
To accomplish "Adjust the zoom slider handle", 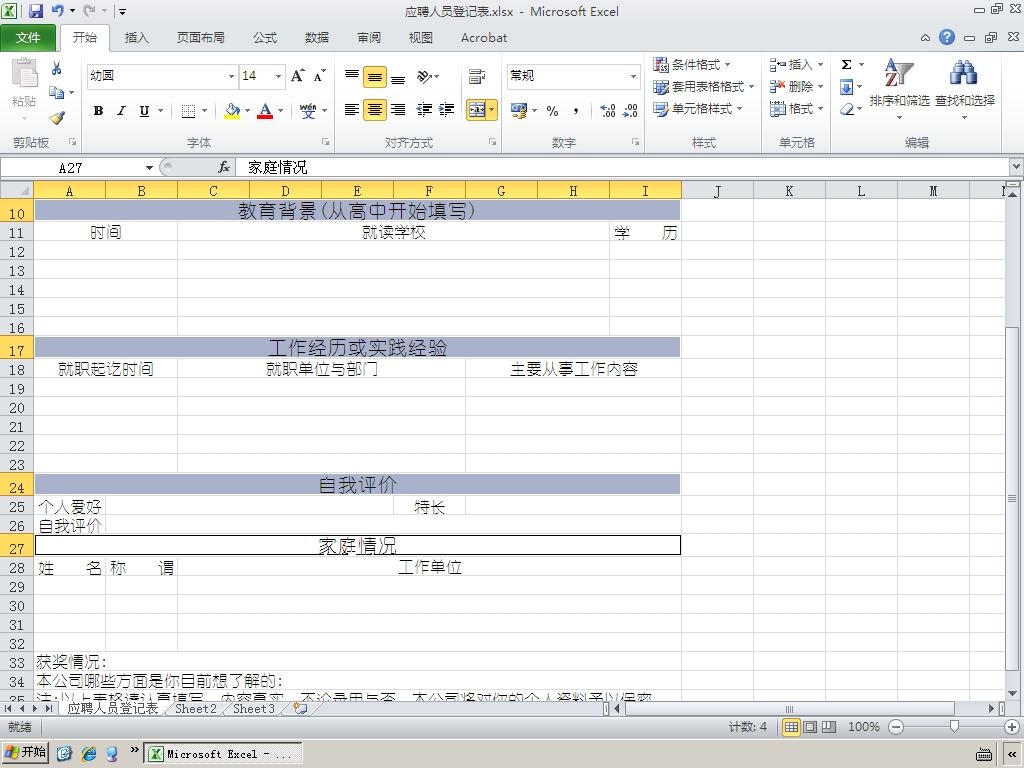I will [x=954, y=727].
